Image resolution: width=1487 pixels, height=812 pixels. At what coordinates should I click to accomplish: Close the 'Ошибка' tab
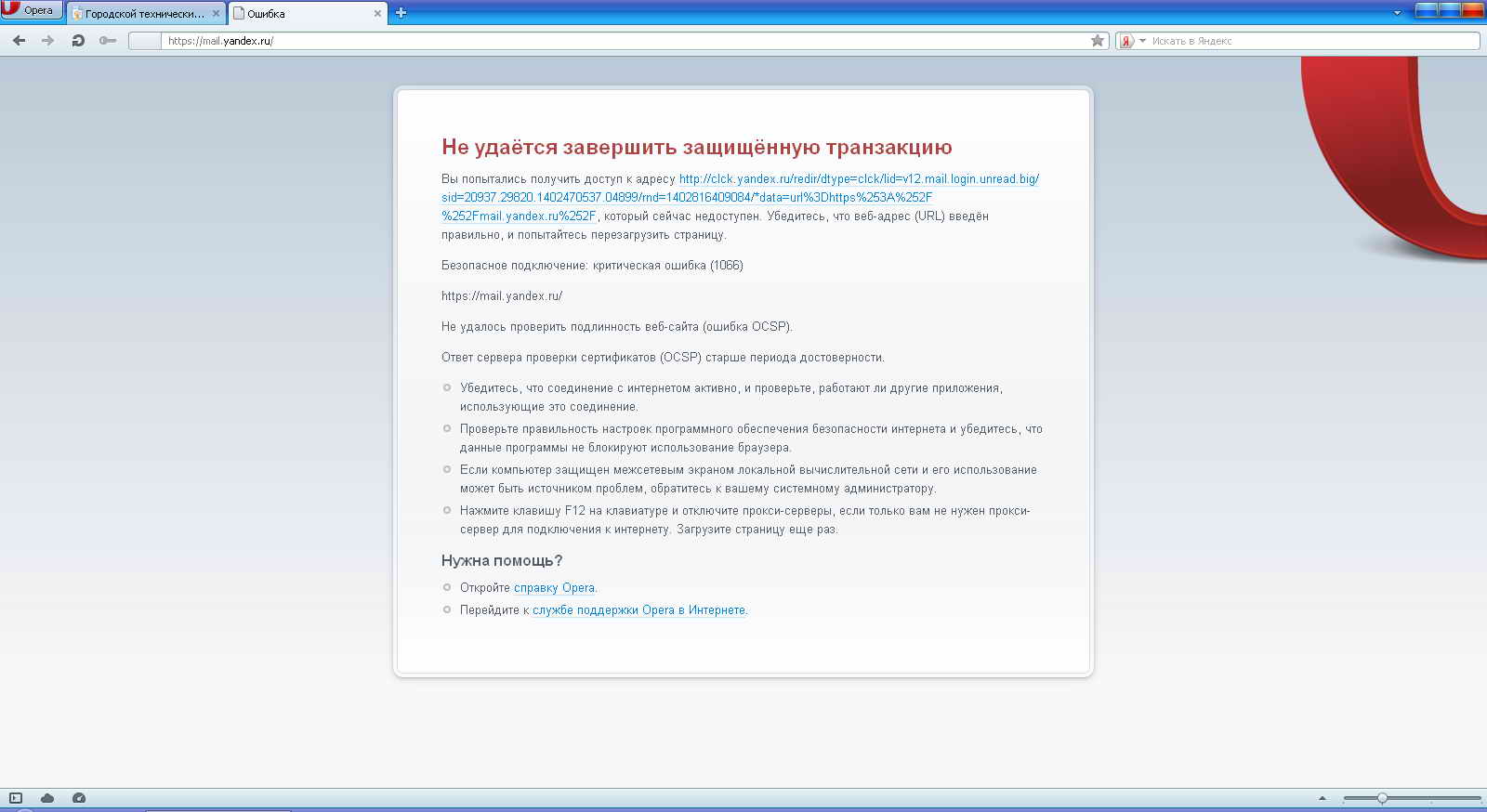tap(377, 14)
